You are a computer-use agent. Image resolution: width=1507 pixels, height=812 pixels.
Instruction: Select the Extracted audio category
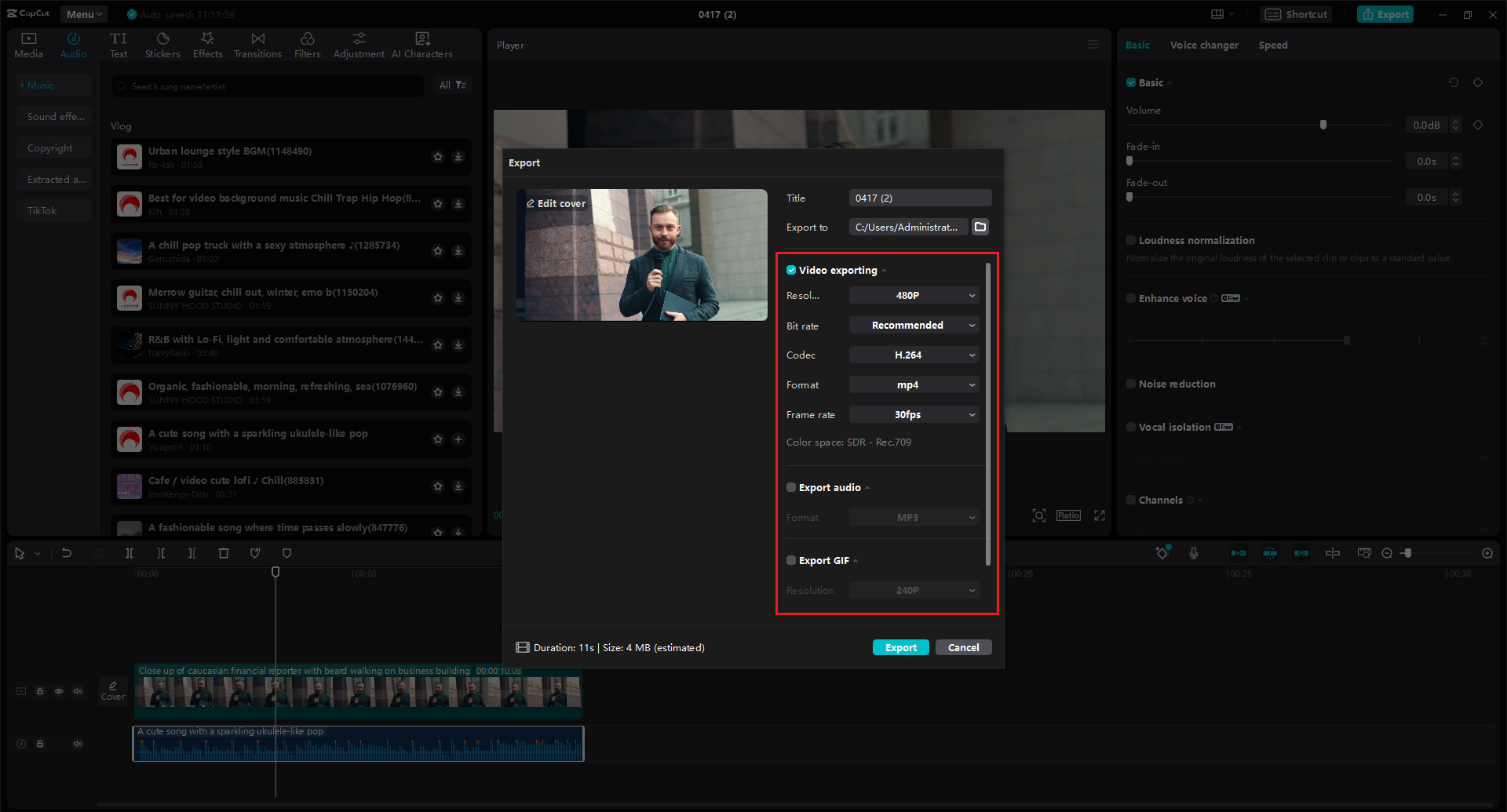click(55, 179)
